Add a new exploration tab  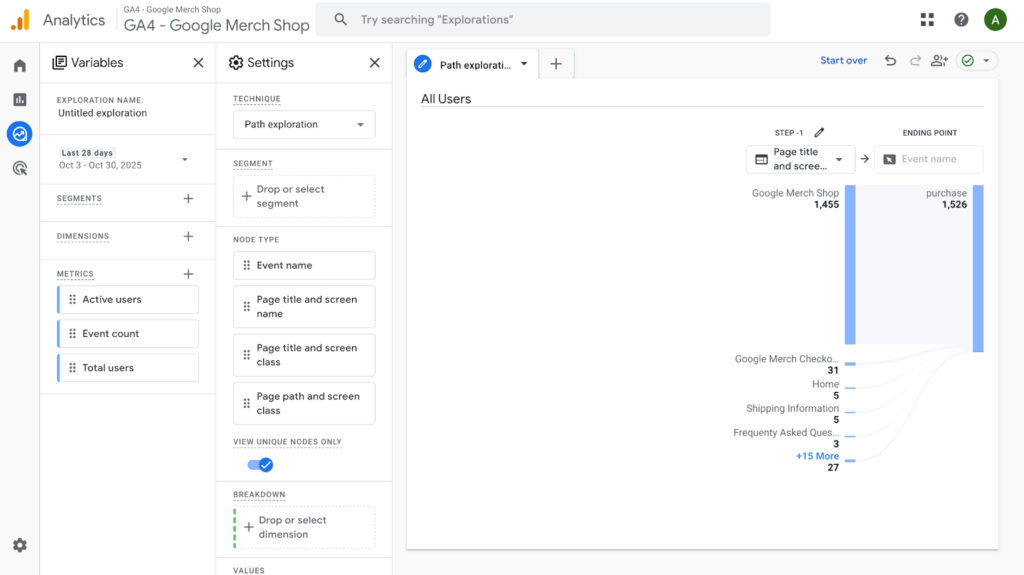click(x=556, y=64)
